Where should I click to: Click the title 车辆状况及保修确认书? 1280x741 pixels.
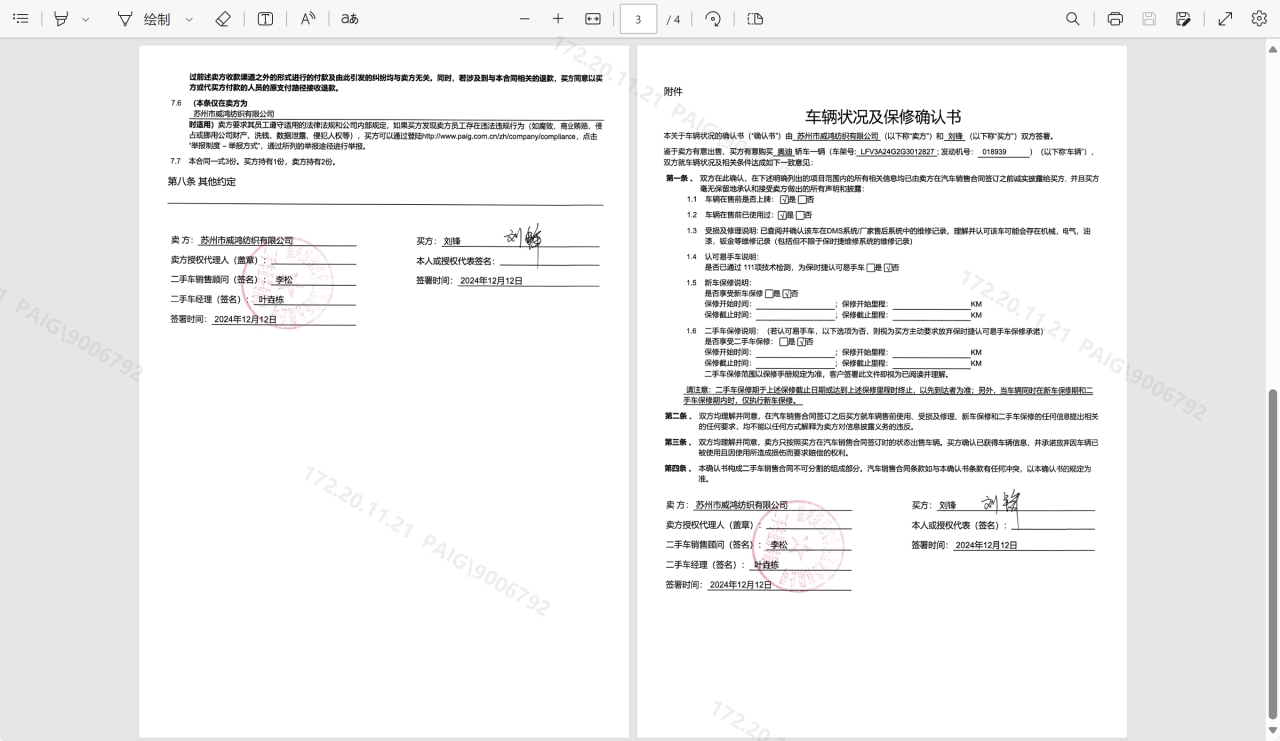pyautogui.click(x=884, y=117)
